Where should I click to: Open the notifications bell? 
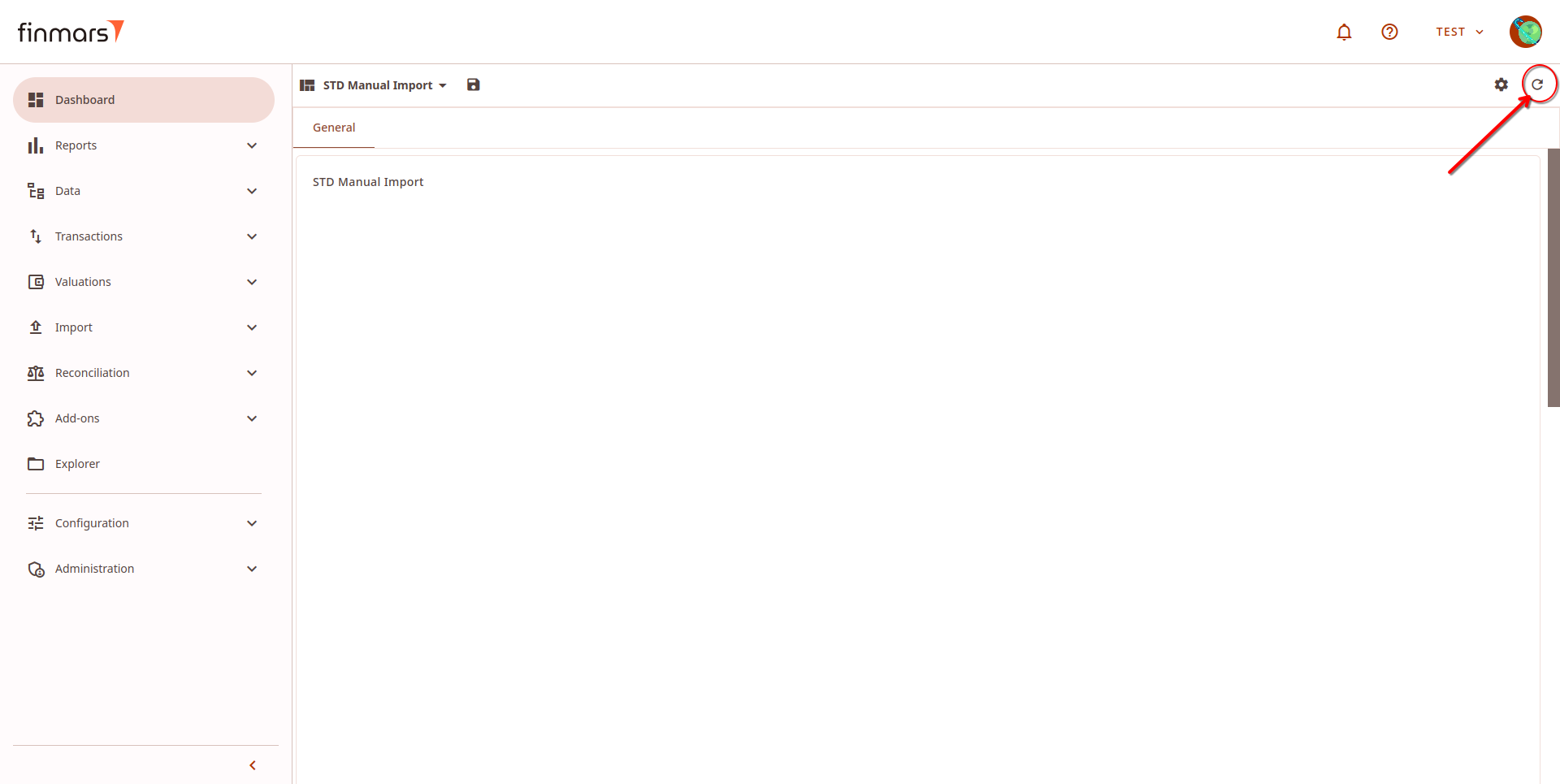pos(1344,32)
